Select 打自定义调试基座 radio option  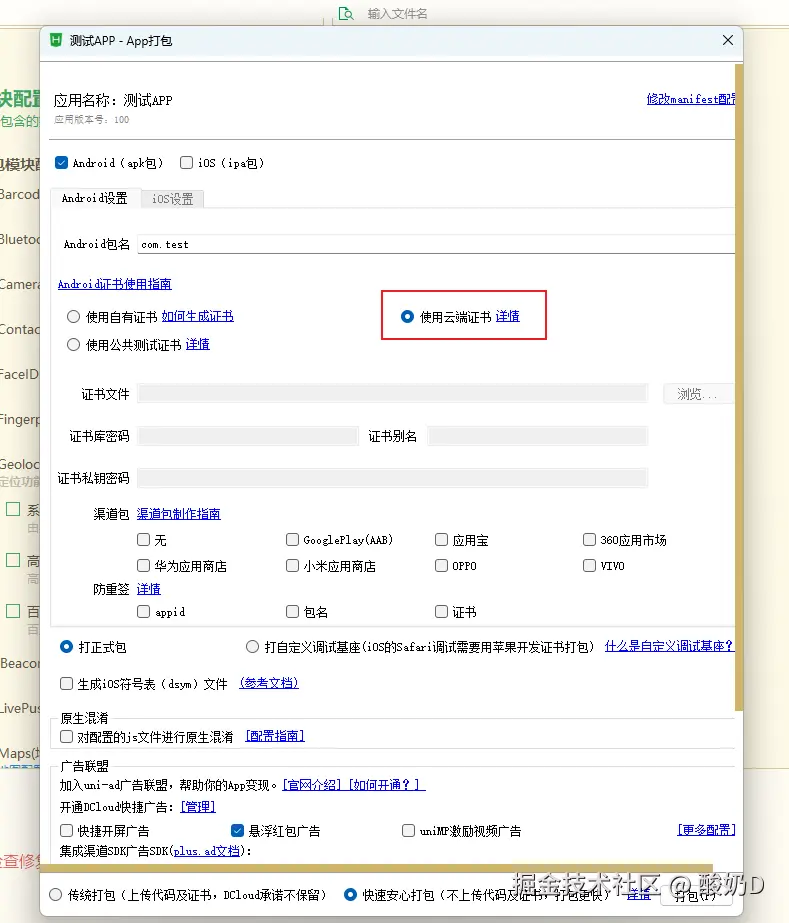coord(252,647)
